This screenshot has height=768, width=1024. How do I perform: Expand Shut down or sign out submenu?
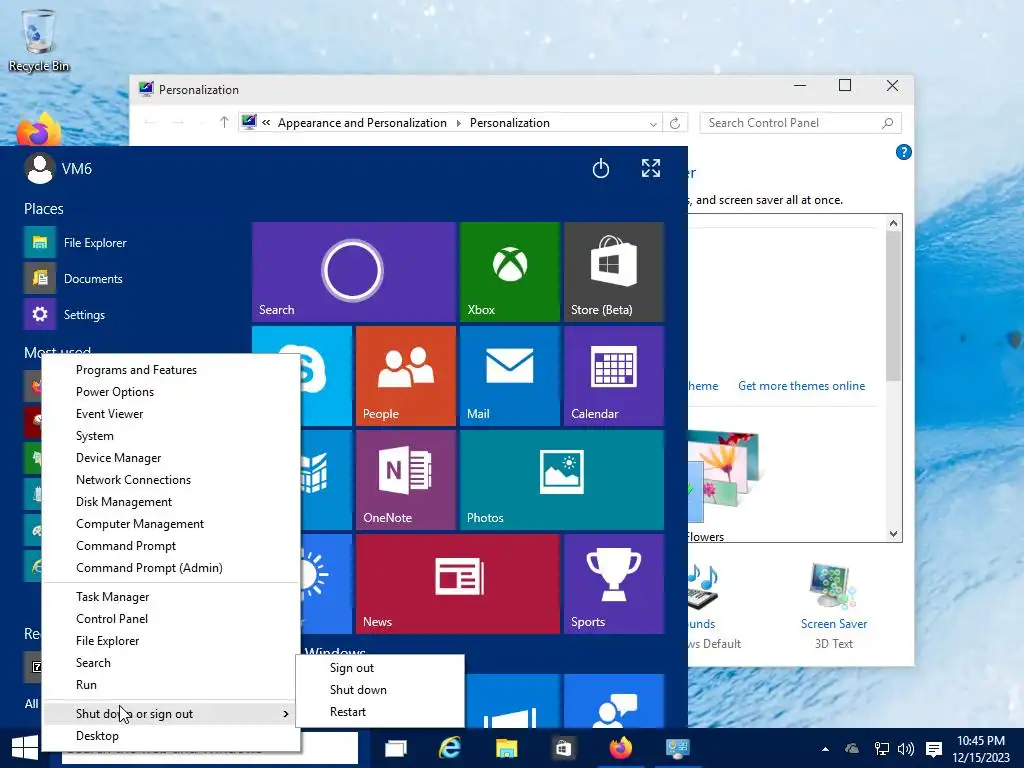pos(170,714)
